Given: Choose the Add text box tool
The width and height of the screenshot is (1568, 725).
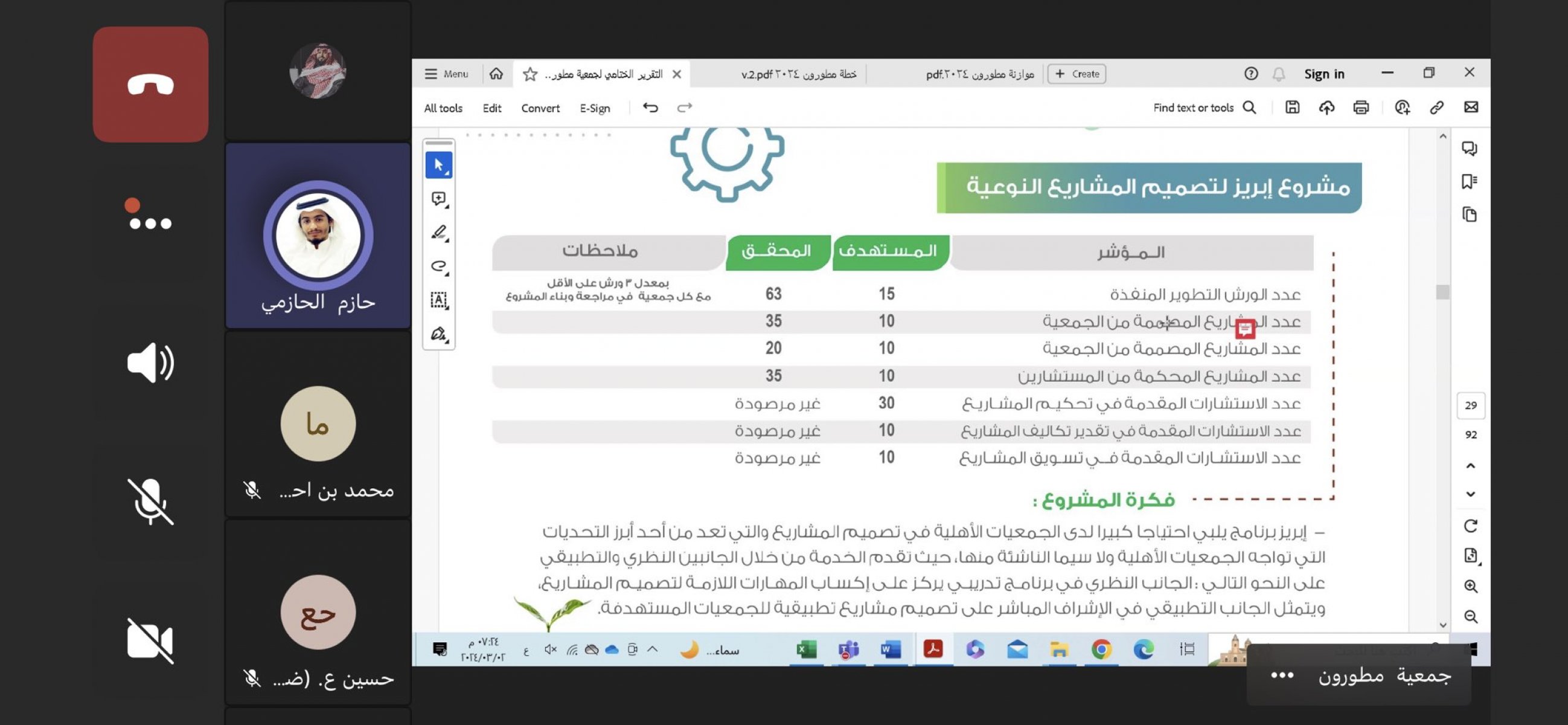Looking at the screenshot, I should pos(438,300).
